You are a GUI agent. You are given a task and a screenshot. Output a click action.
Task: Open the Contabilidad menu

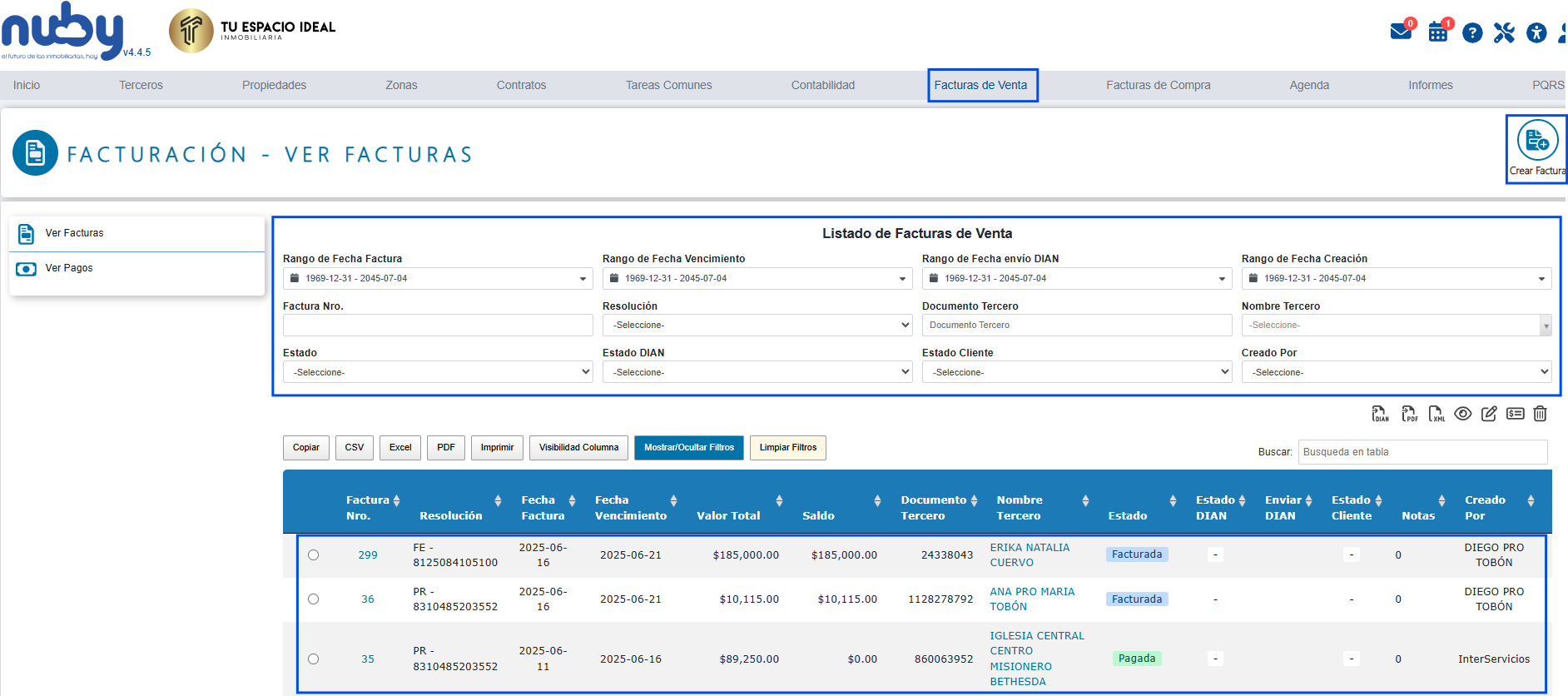[822, 85]
